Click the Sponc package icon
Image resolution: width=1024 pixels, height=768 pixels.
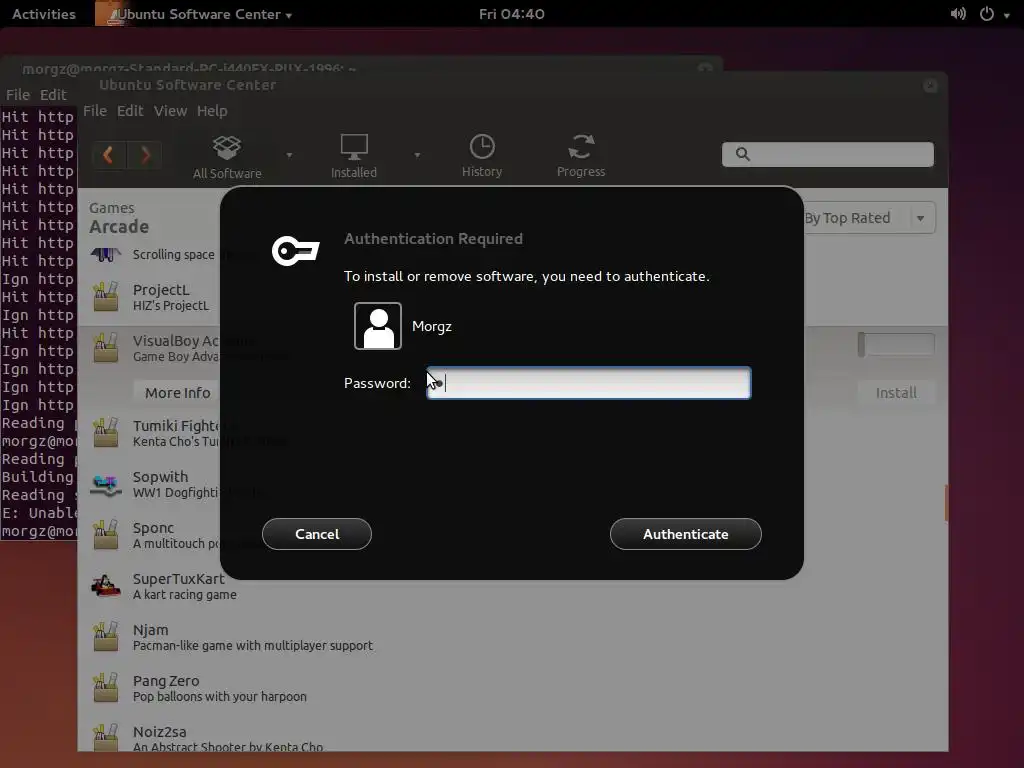click(106, 534)
